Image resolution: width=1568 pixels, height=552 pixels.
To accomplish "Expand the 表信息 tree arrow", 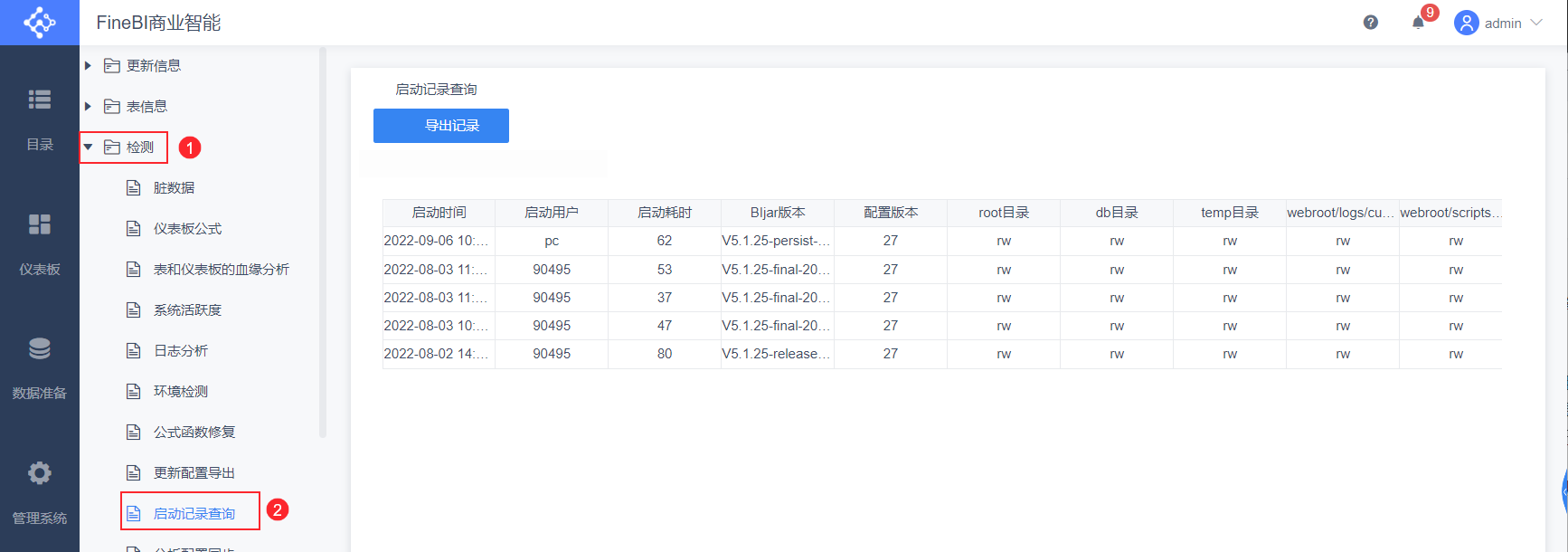I will (x=88, y=107).
